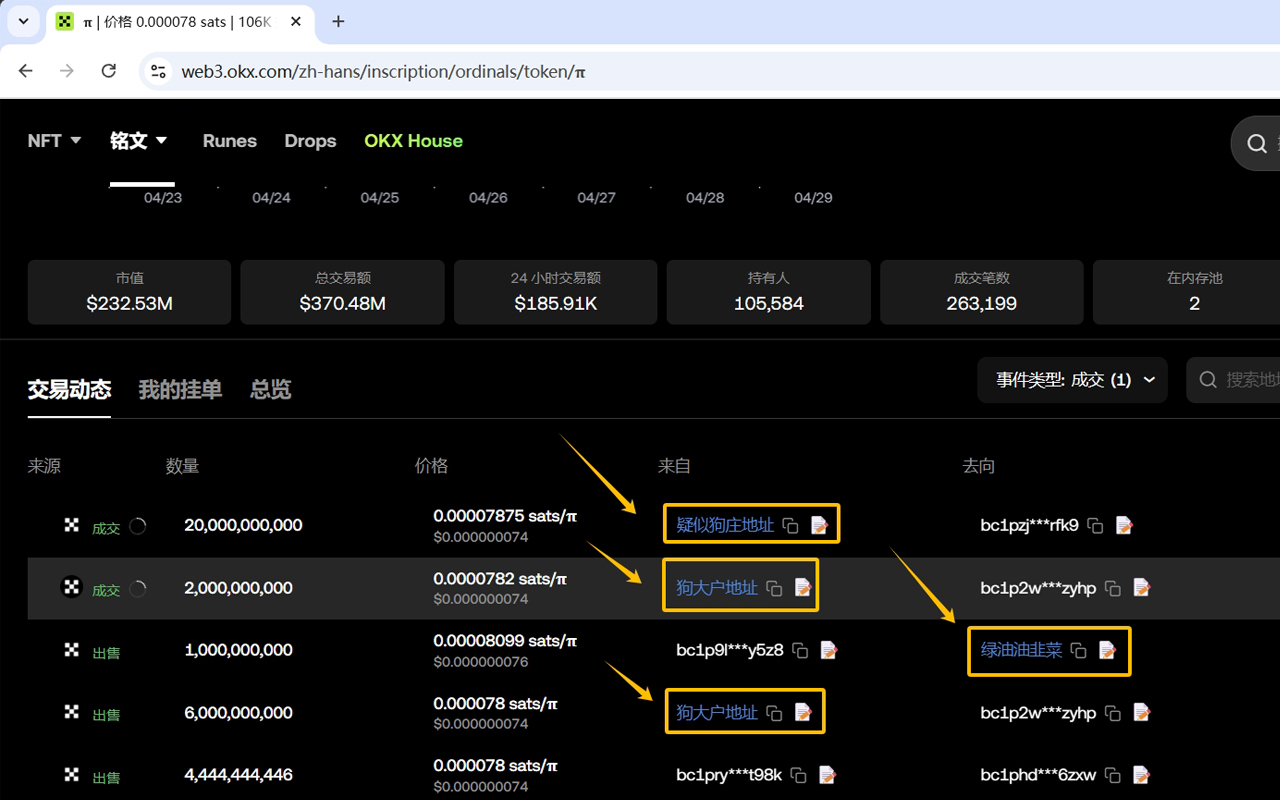Click note icon next to bc1pry***t98k
This screenshot has width=1280, height=800.
coord(827,775)
